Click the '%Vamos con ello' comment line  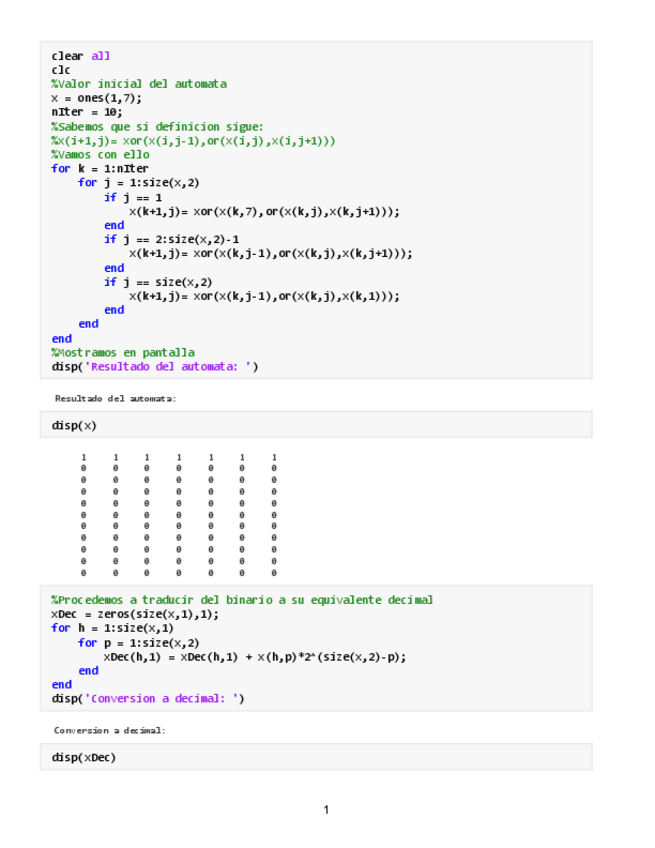(100, 155)
